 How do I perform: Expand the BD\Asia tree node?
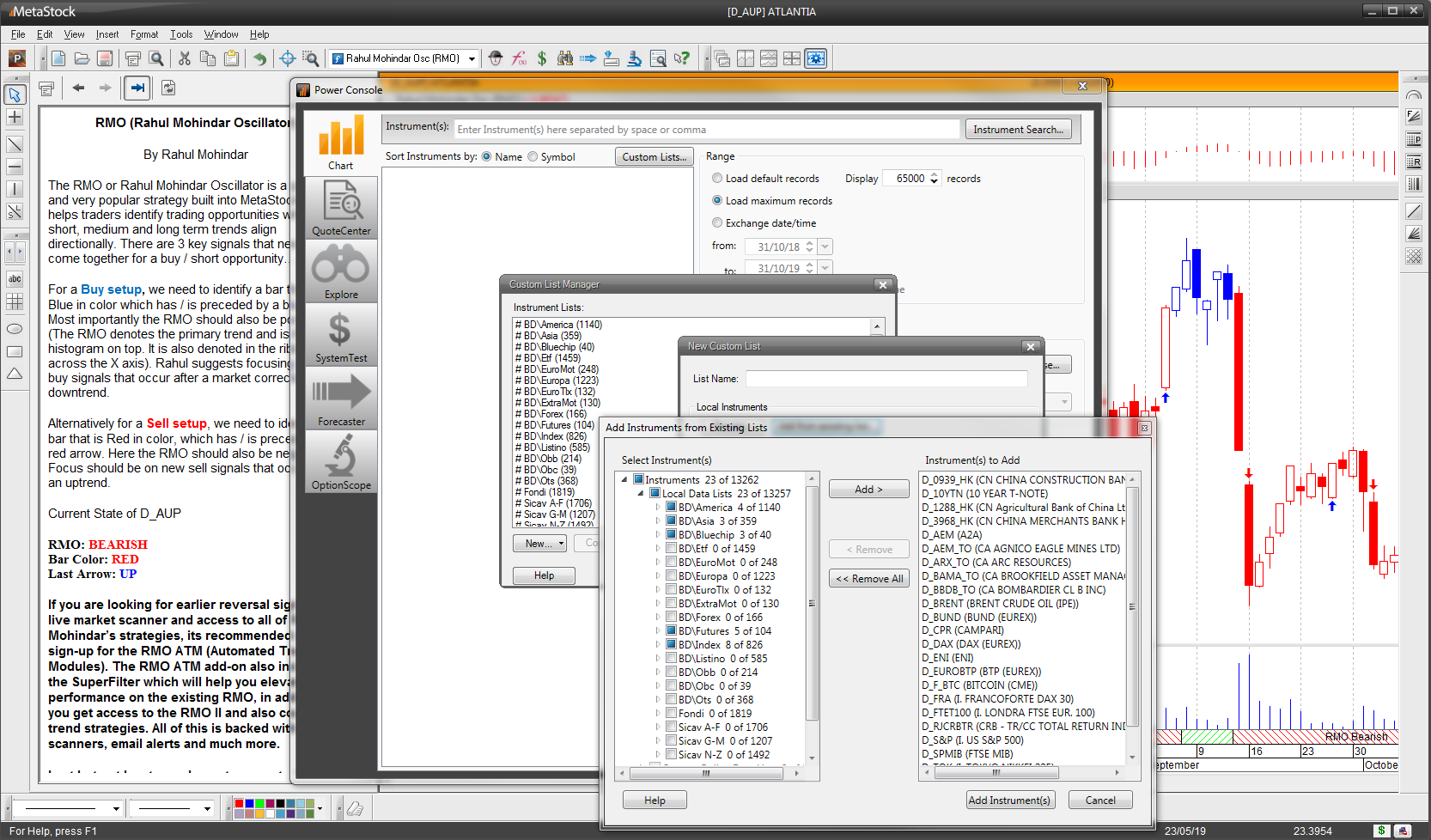pyautogui.click(x=658, y=521)
